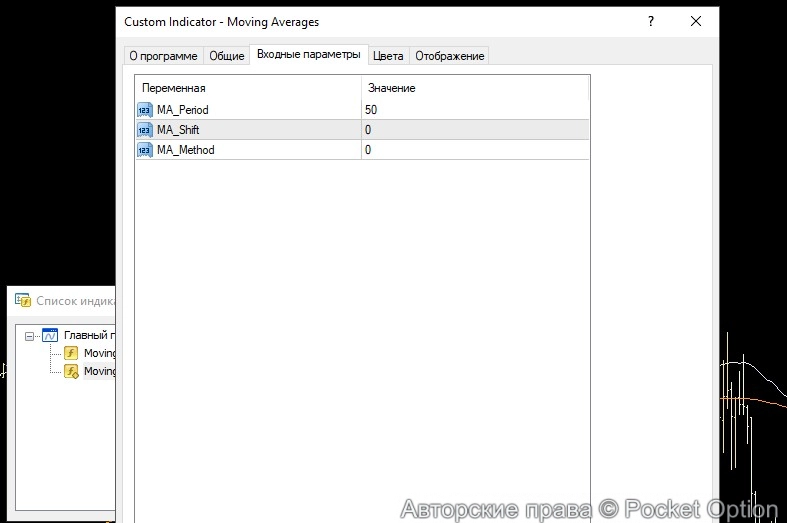
Task: Click the help question mark button
Action: click(651, 22)
